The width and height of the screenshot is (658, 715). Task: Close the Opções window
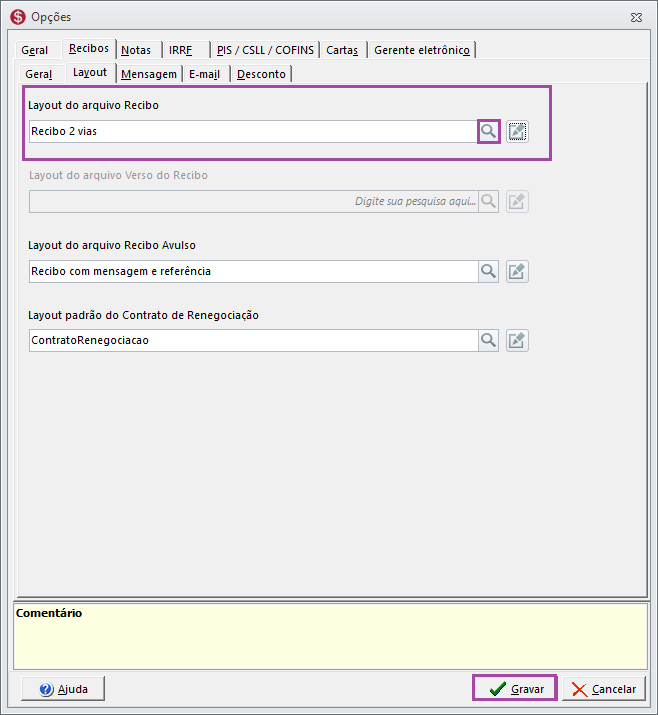click(x=636, y=17)
